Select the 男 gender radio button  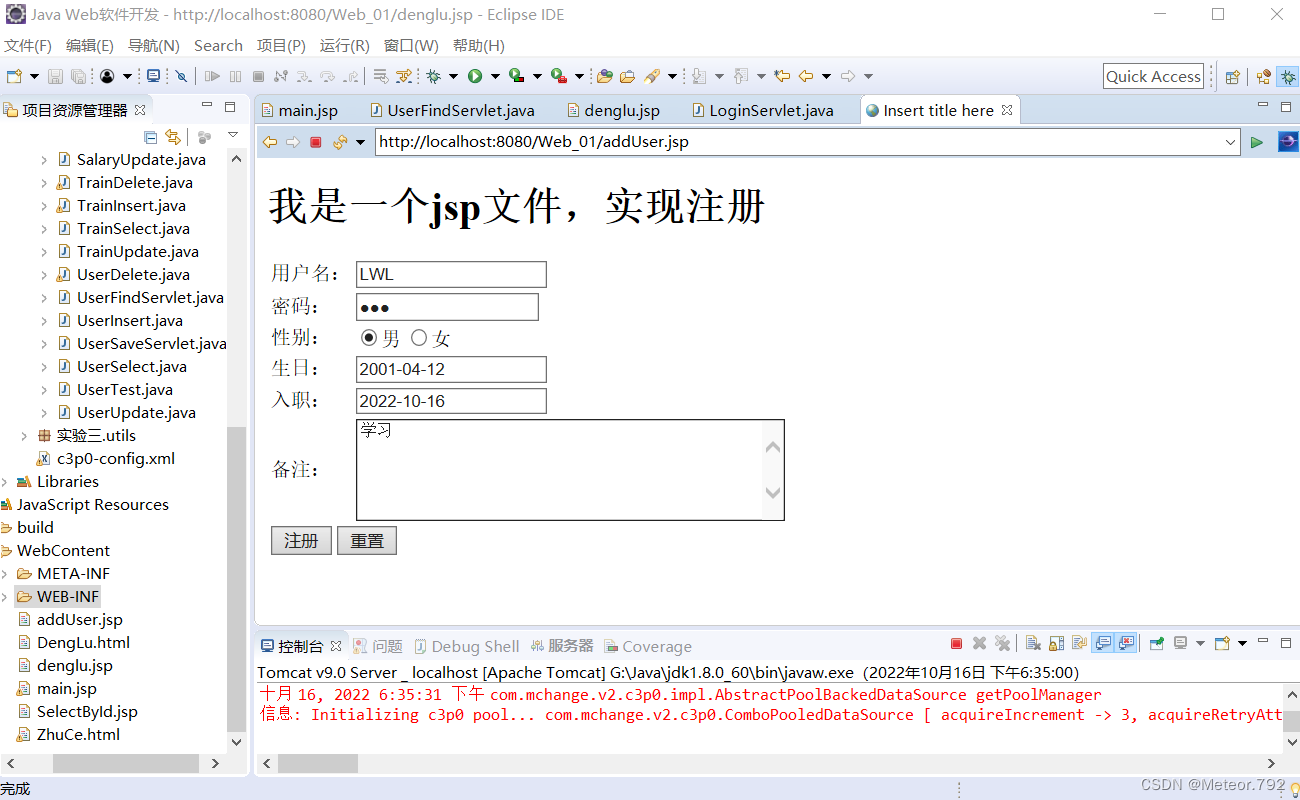(x=369, y=337)
